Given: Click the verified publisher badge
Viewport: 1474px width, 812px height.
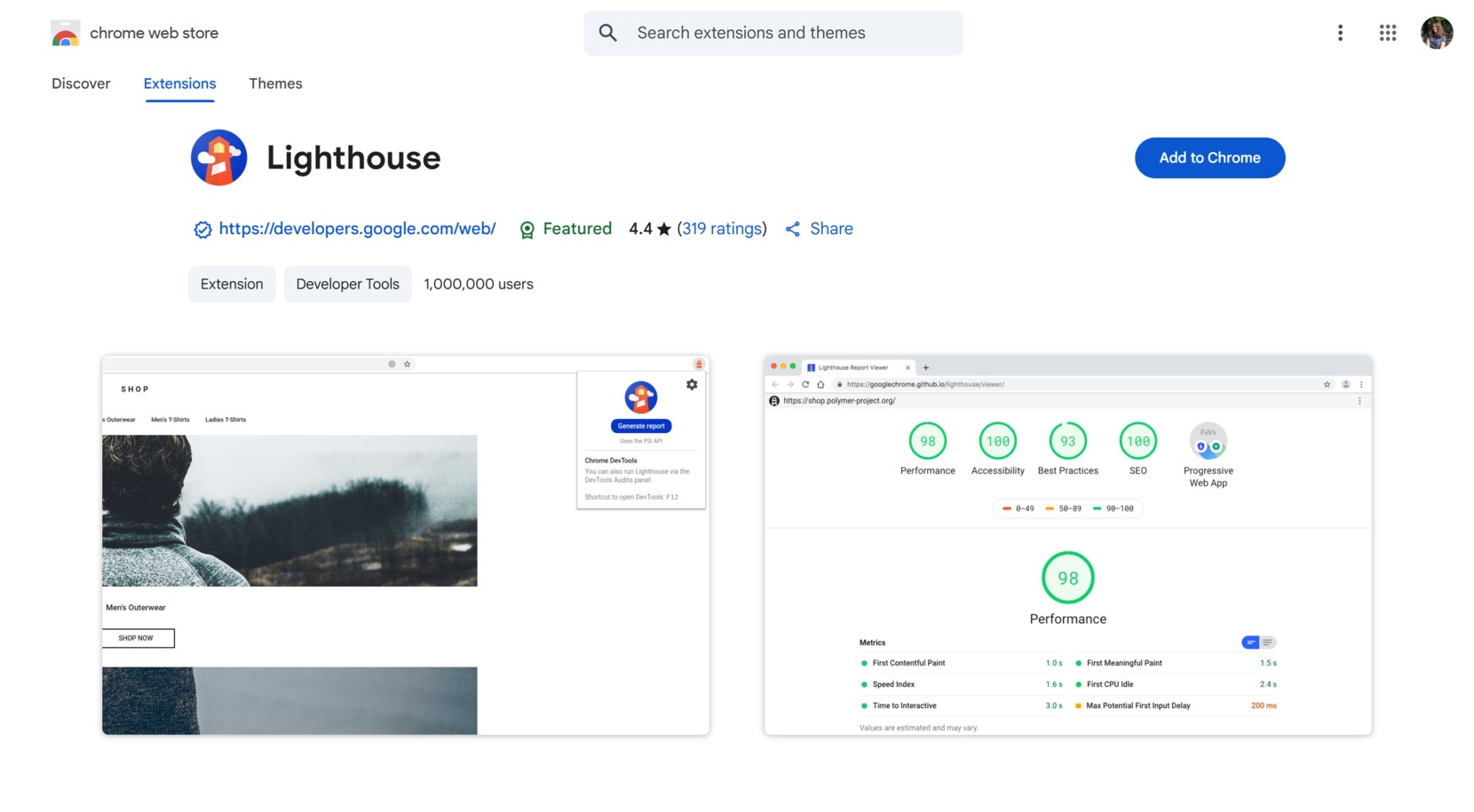Looking at the screenshot, I should (x=202, y=229).
